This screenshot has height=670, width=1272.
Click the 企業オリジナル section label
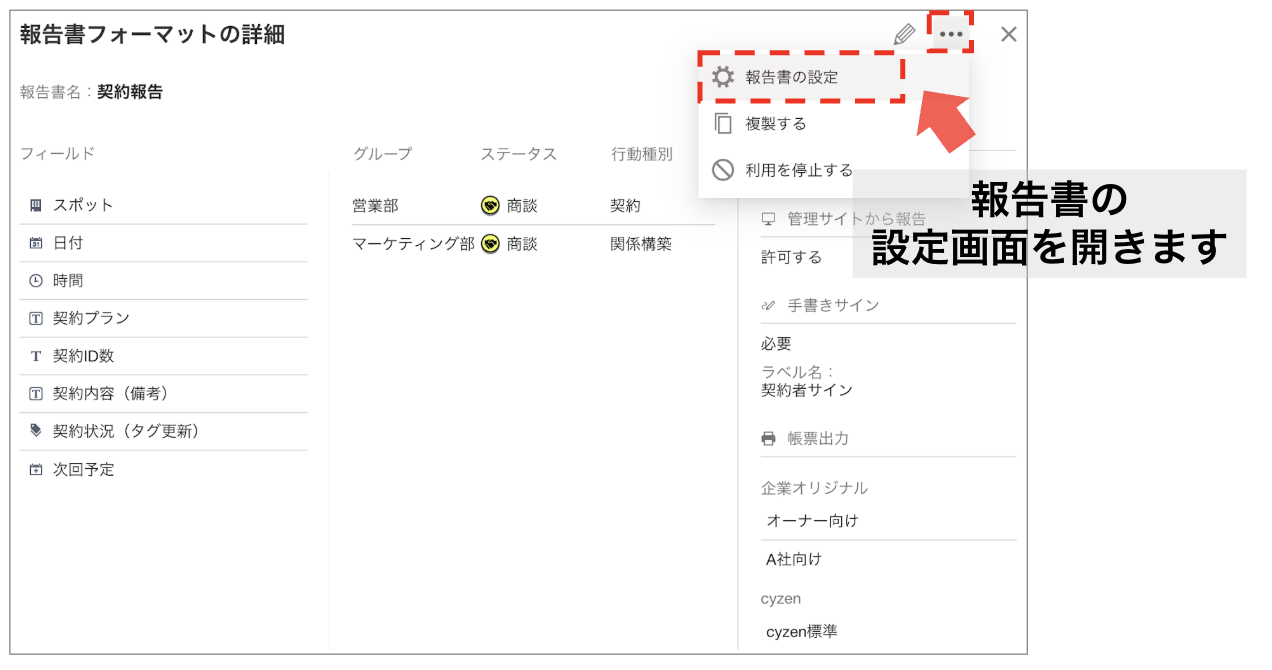coord(814,488)
